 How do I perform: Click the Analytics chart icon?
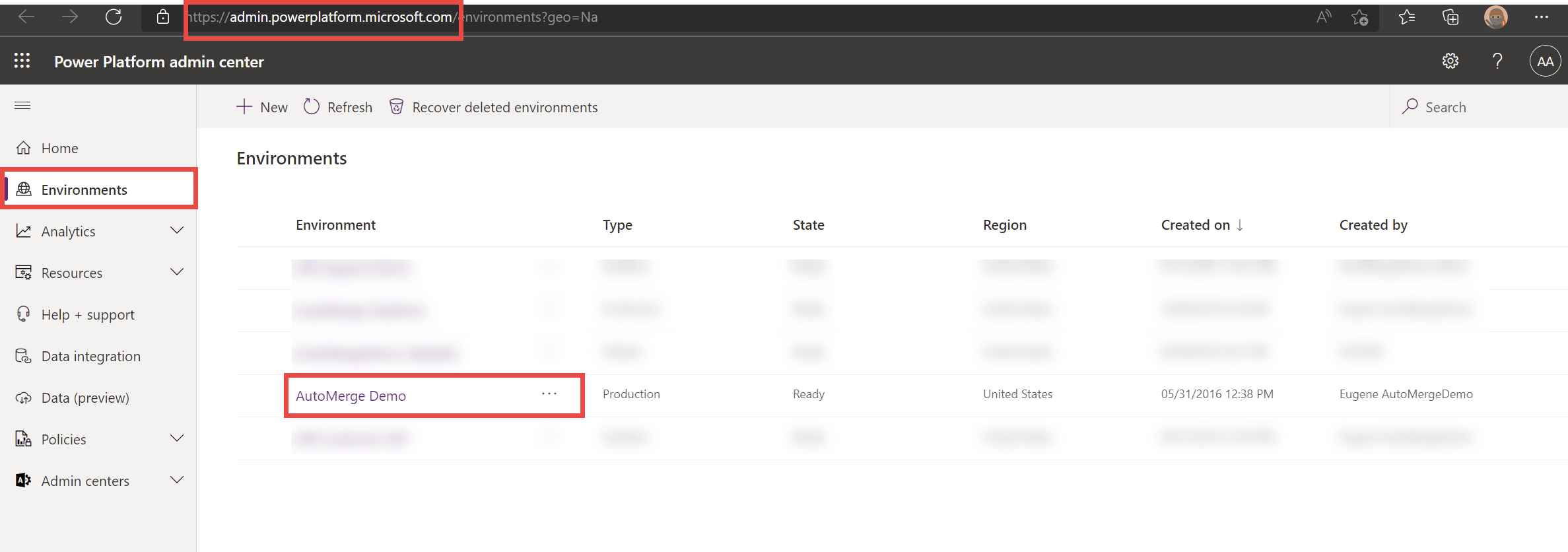[24, 231]
